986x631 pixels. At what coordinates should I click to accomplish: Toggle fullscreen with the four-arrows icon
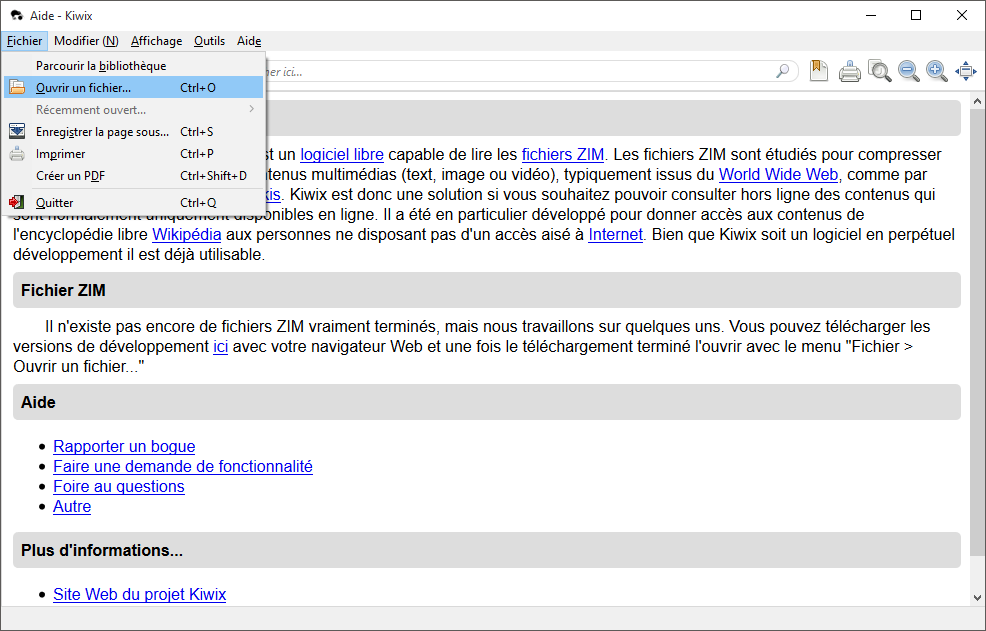point(966,71)
